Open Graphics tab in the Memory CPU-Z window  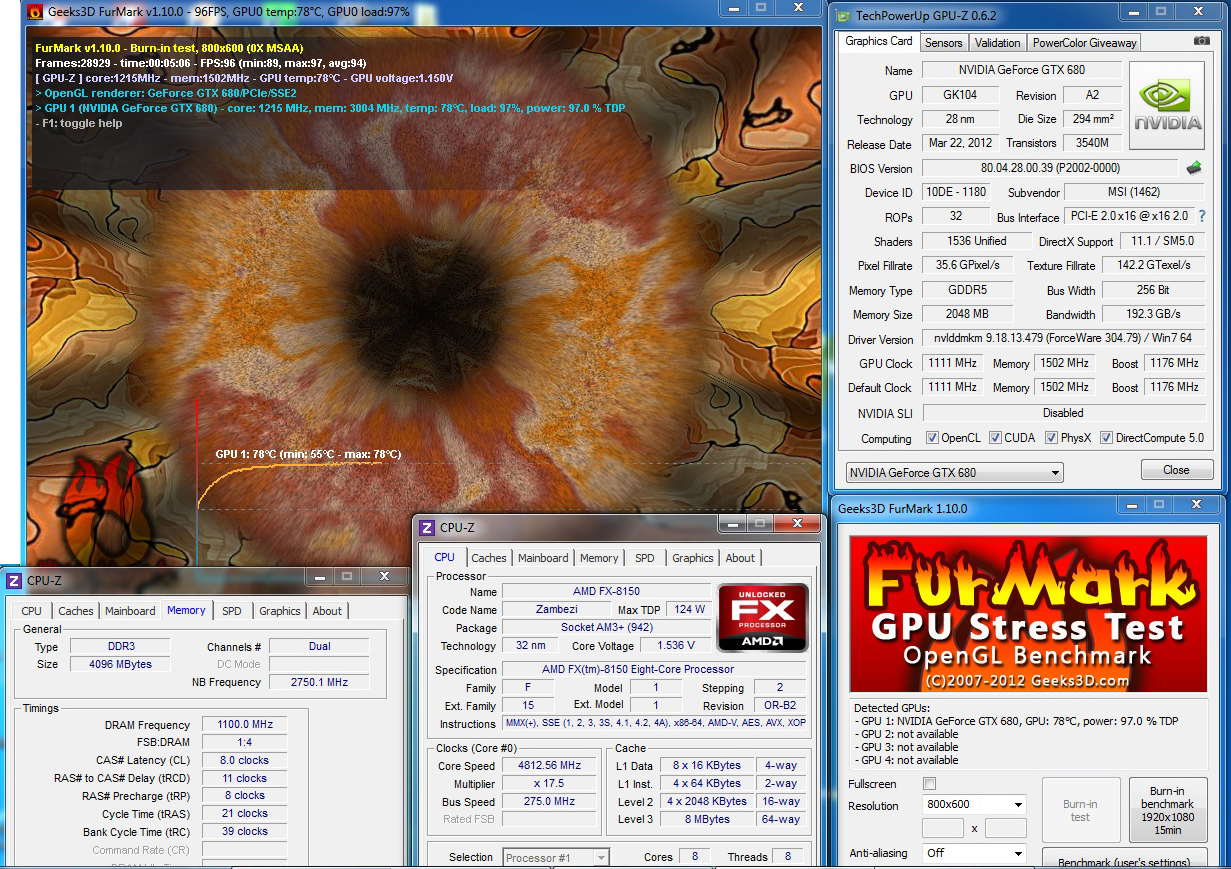point(280,611)
